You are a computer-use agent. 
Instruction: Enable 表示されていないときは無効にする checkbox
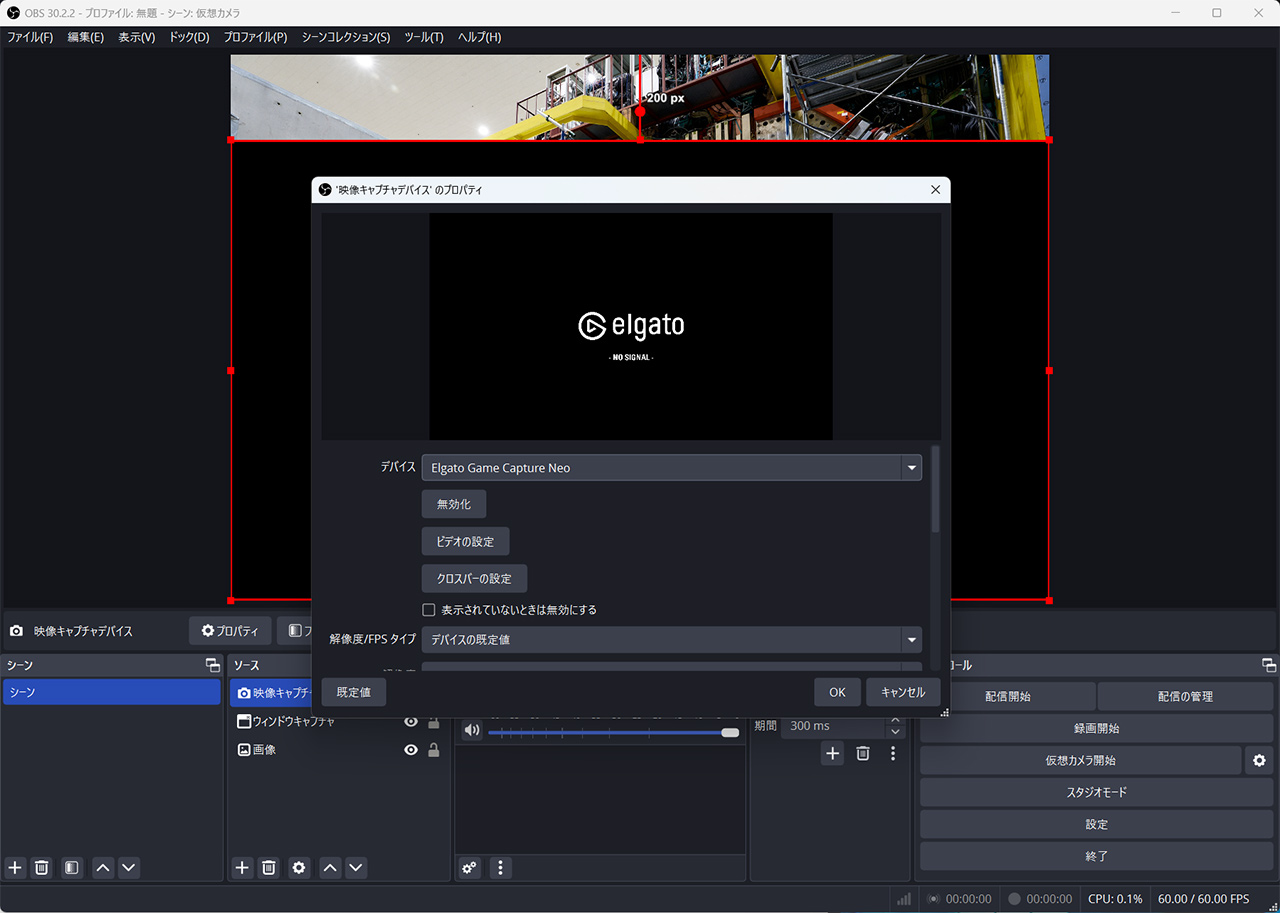tap(429, 610)
